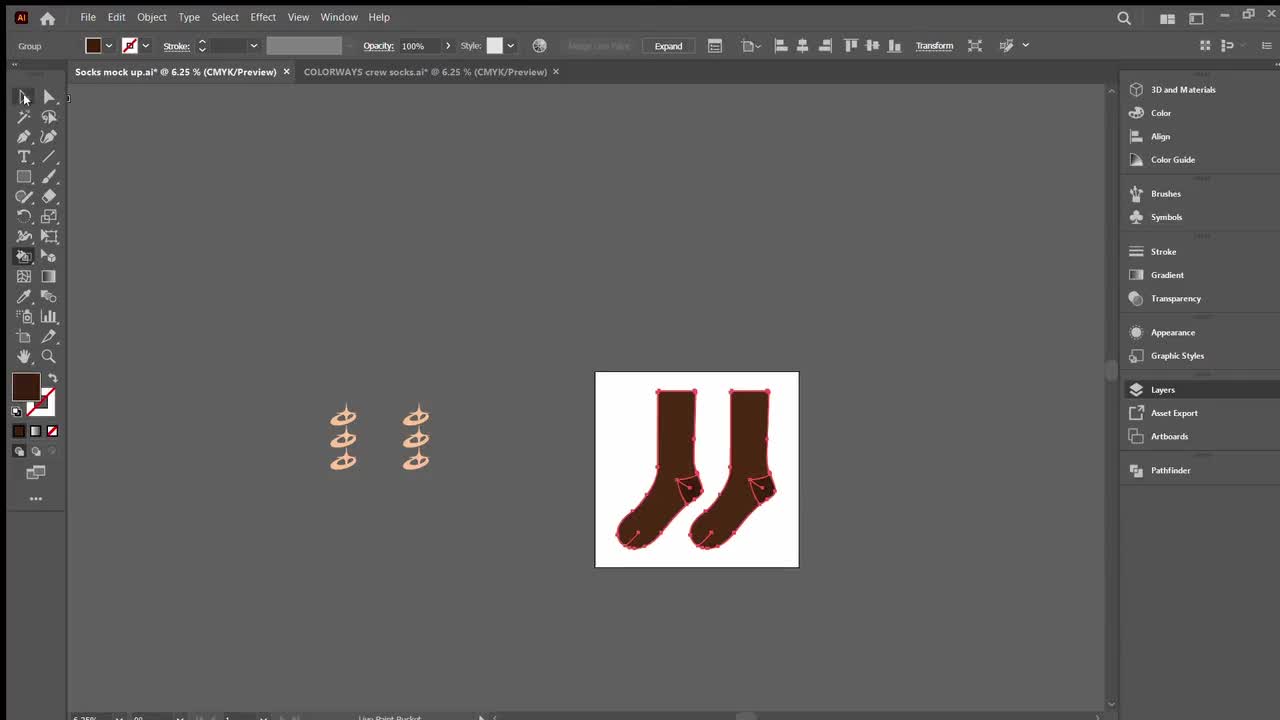Switch to Draw Behind mode
This screenshot has height=720, width=1280.
click(x=36, y=451)
